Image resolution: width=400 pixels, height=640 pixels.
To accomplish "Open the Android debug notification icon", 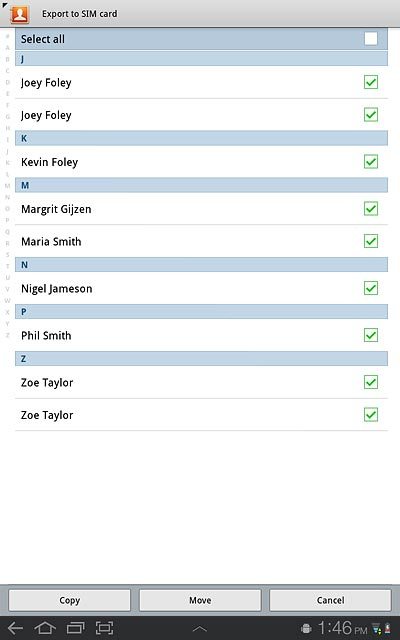I will tap(306, 629).
